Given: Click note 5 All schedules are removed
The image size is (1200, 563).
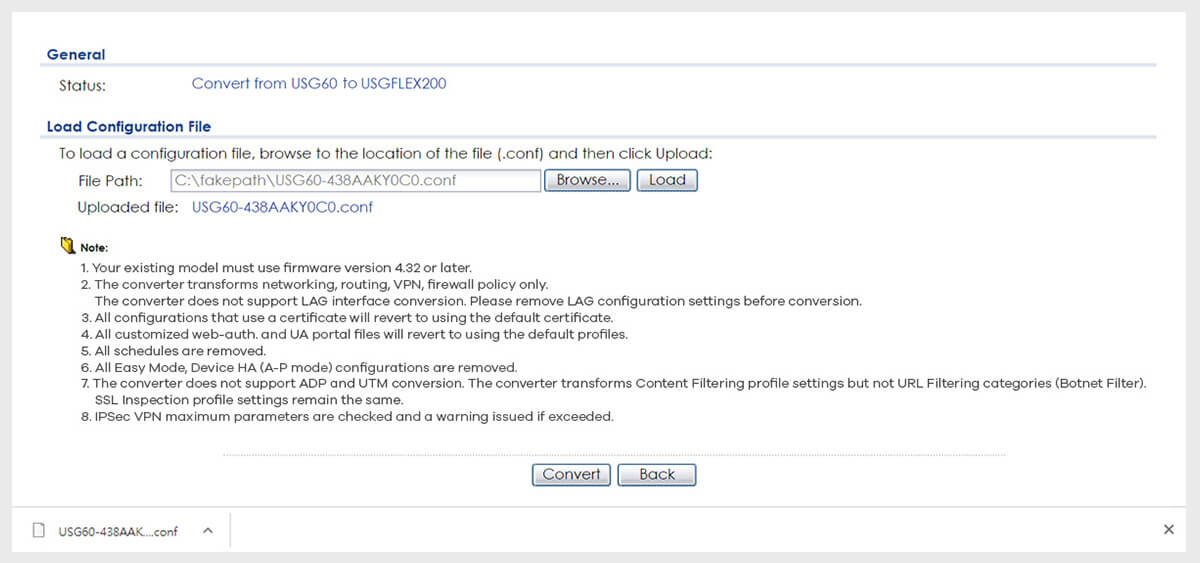Looking at the screenshot, I should pos(174,350).
